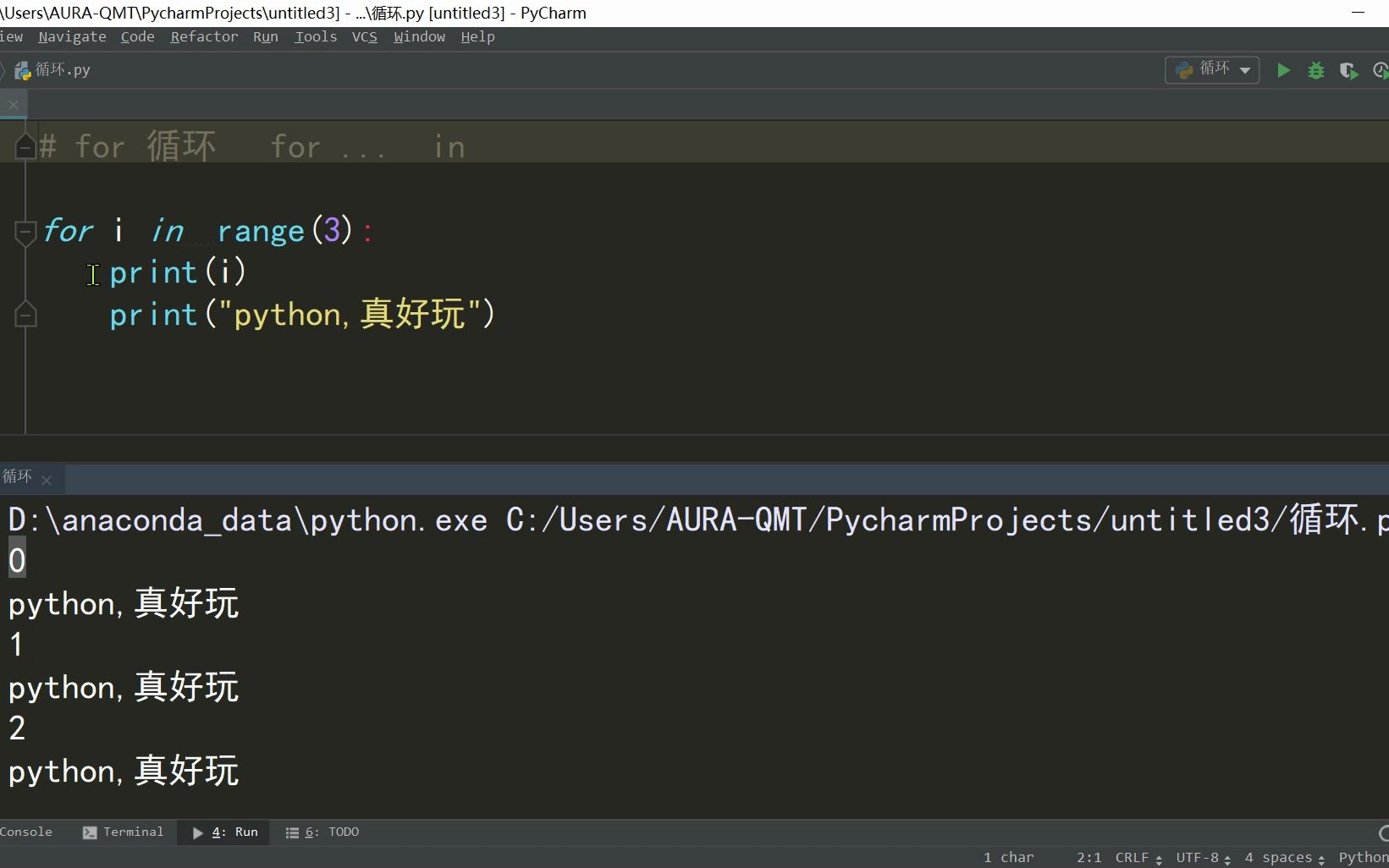Change CRLF line separator in status bar

(1138, 857)
